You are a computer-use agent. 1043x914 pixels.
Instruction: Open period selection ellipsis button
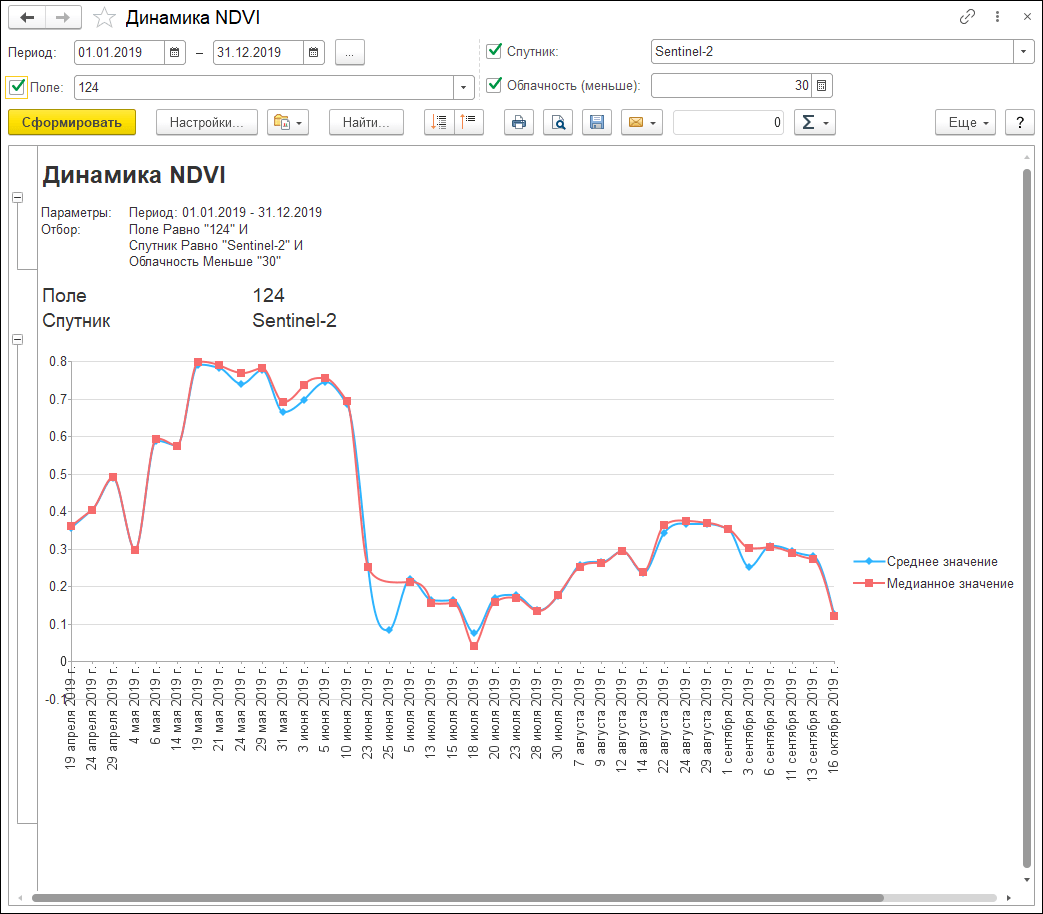point(350,52)
